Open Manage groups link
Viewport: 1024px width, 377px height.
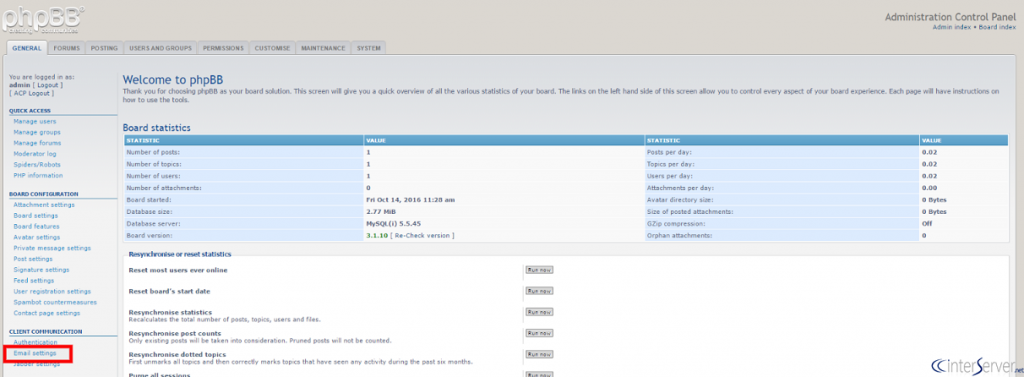coord(37,132)
